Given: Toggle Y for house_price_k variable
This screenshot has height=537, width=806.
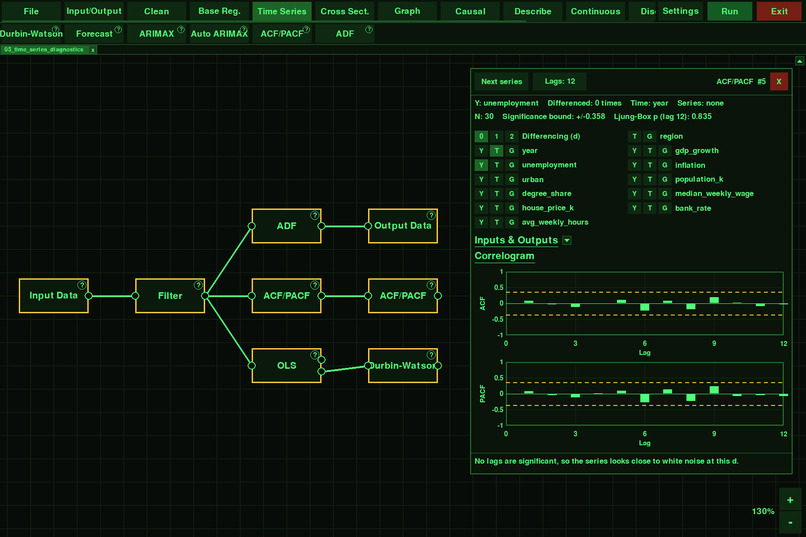Looking at the screenshot, I should tap(481, 208).
